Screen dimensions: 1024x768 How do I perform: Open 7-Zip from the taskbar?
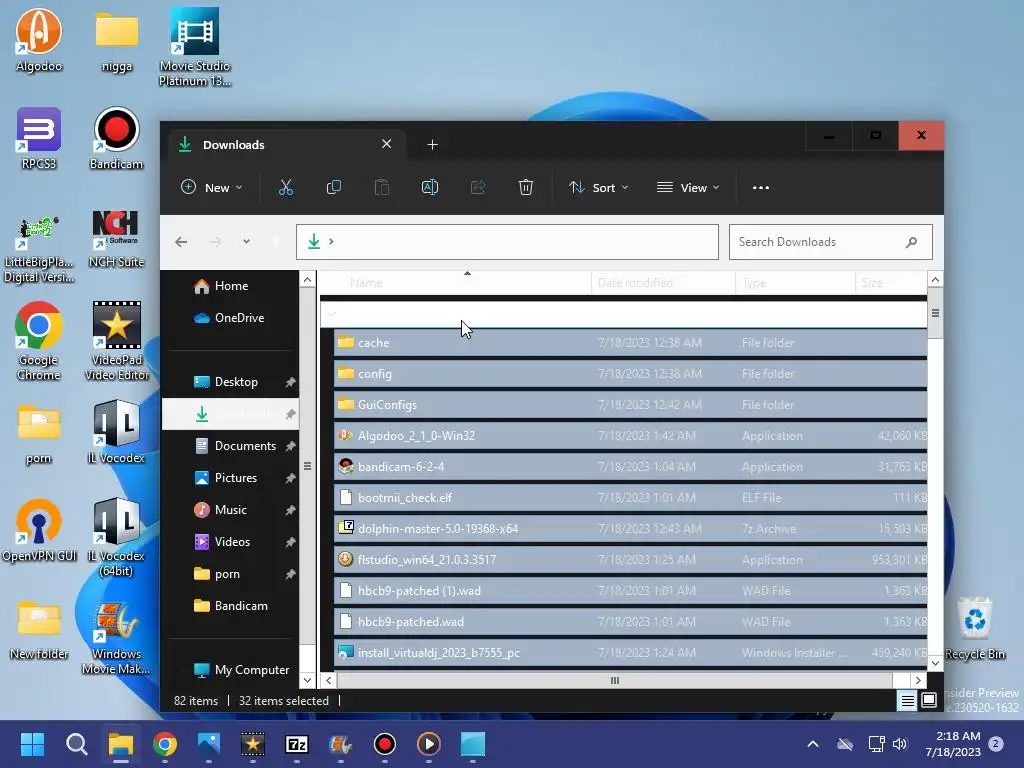[296, 744]
